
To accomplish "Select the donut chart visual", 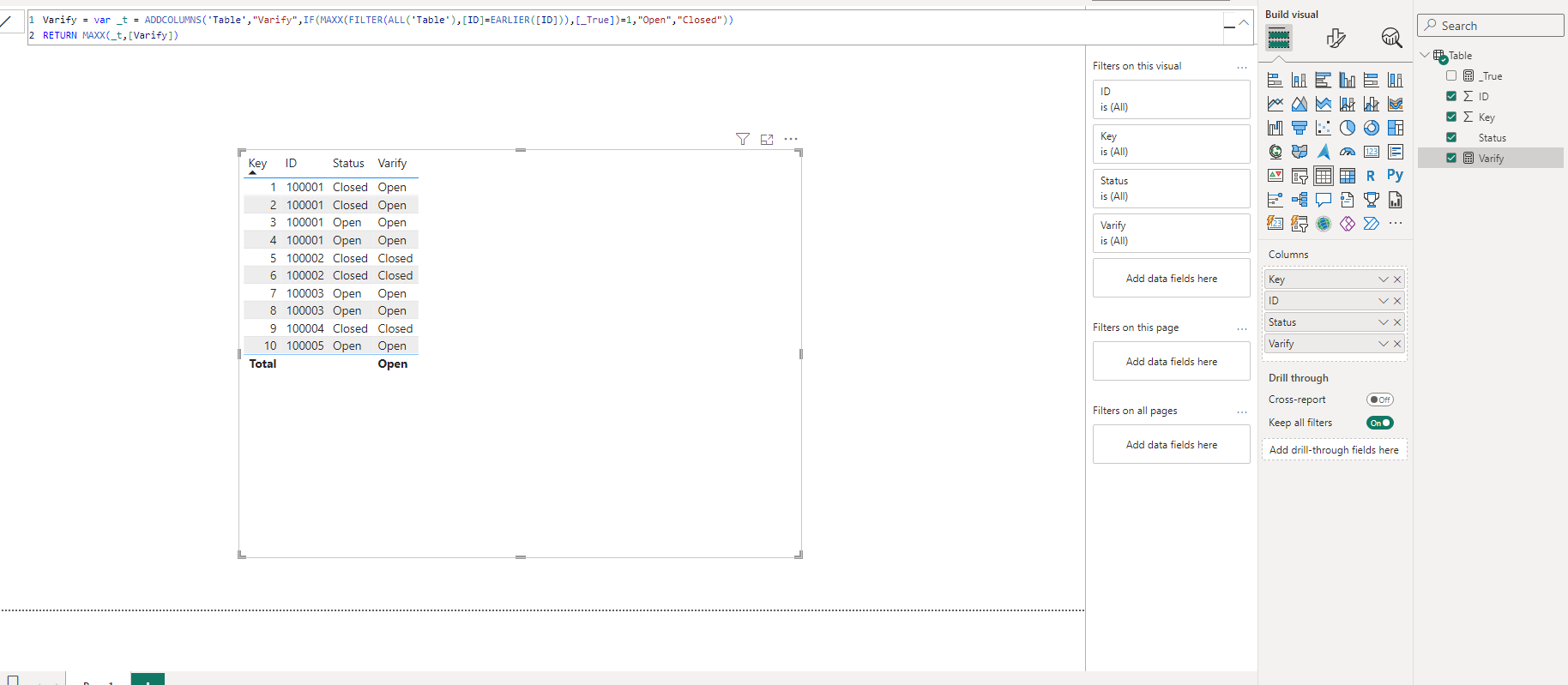I will click(1372, 128).
